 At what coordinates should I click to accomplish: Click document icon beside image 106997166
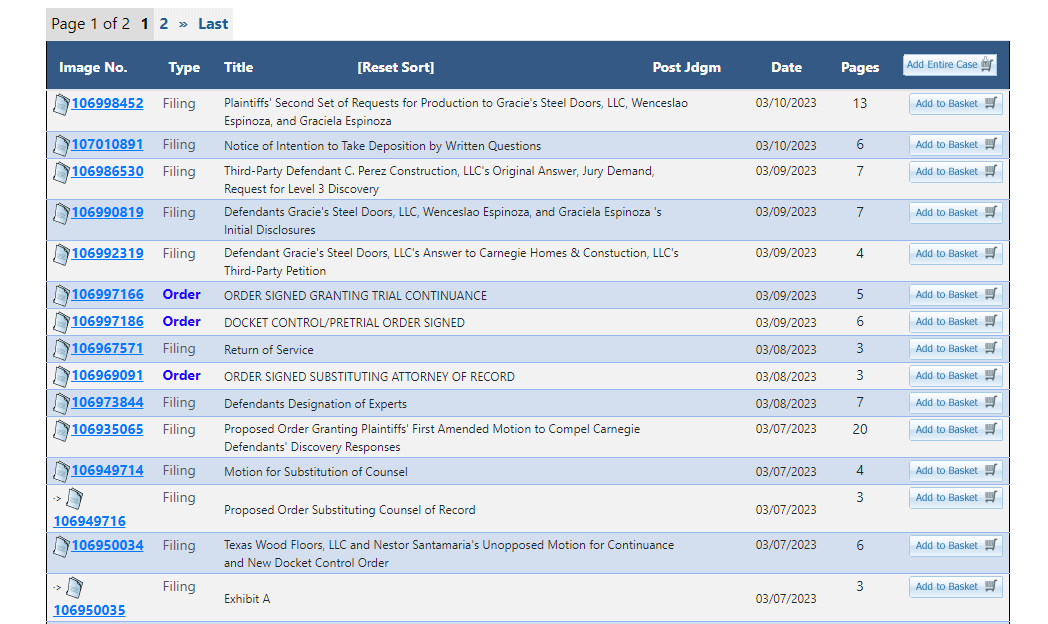[61, 295]
